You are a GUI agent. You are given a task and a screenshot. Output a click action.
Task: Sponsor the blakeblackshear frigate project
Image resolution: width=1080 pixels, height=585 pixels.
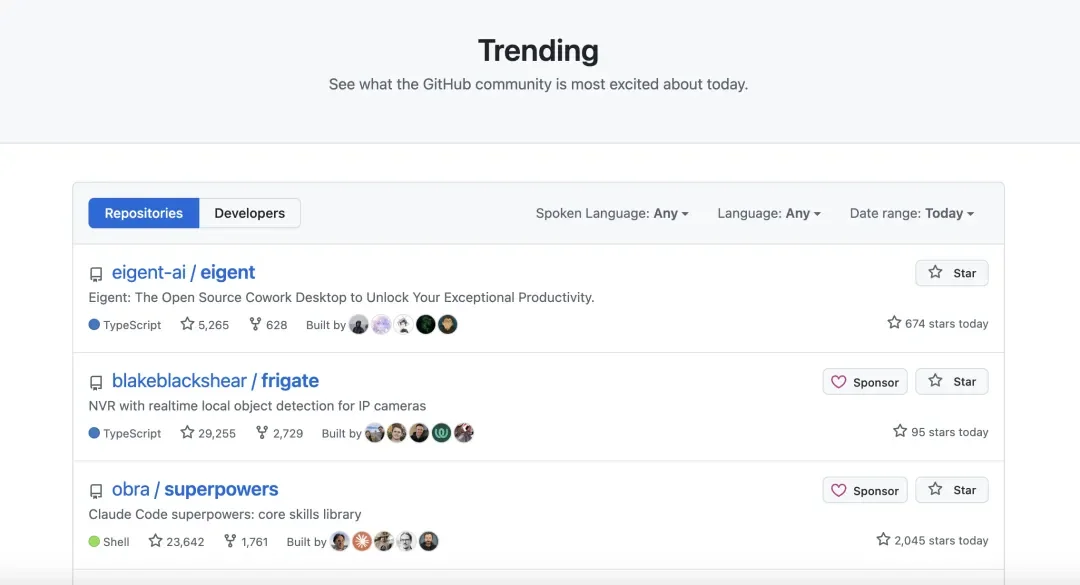click(865, 382)
